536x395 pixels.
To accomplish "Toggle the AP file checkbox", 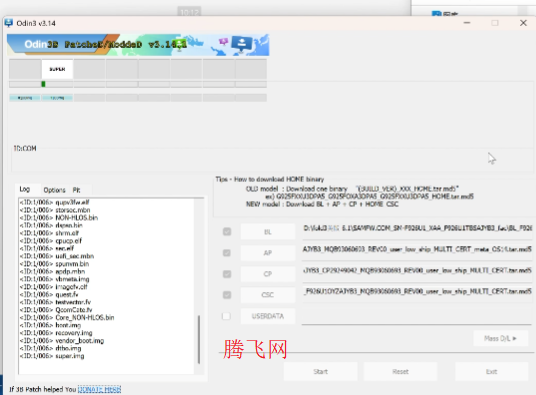I will (227, 253).
